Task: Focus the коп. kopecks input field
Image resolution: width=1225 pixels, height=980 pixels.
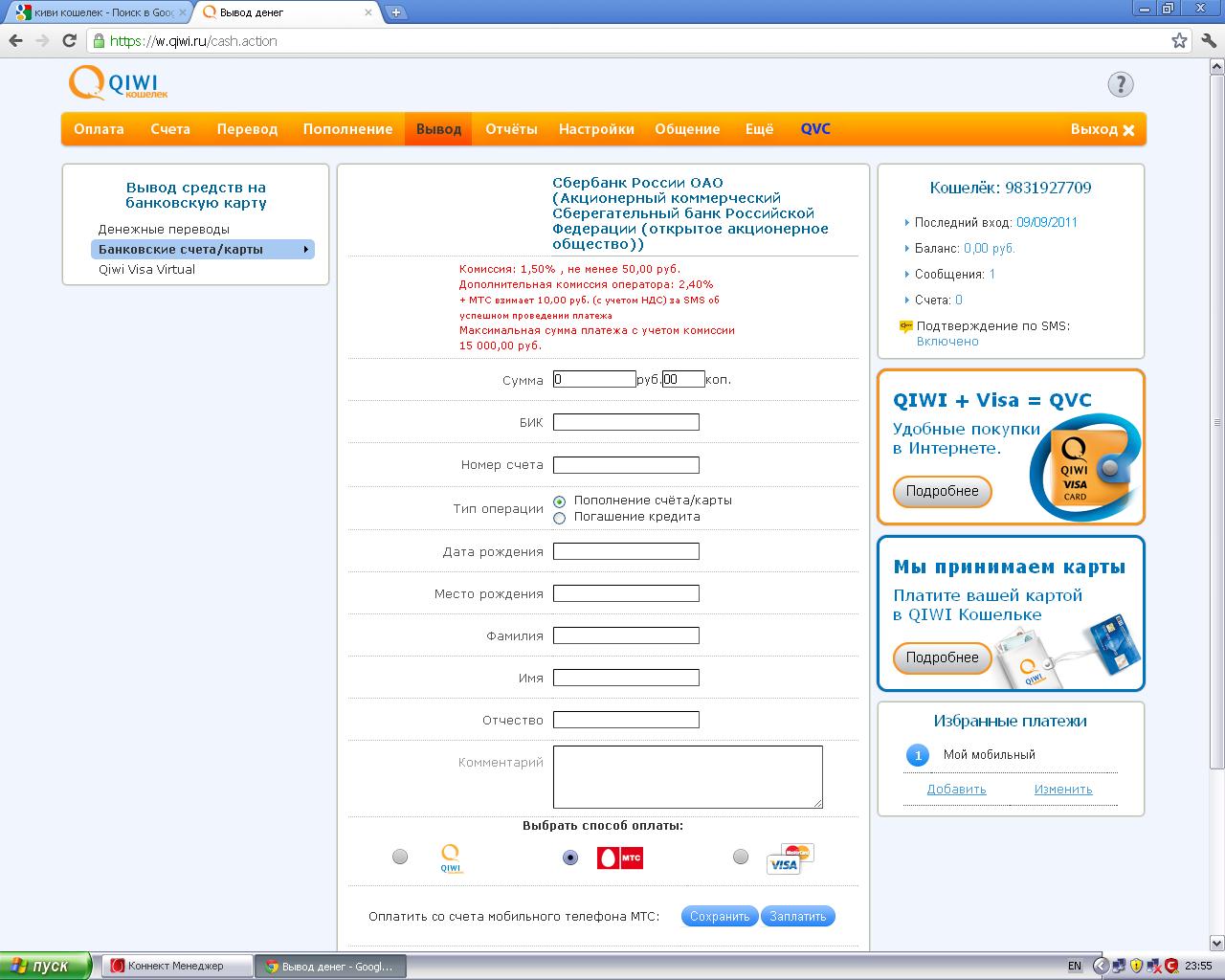Action: (683, 379)
